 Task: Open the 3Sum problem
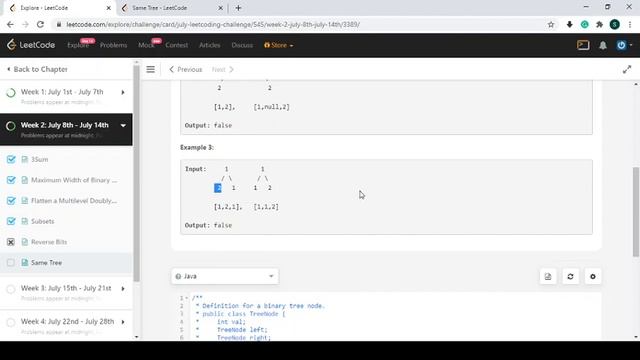pos(40,159)
